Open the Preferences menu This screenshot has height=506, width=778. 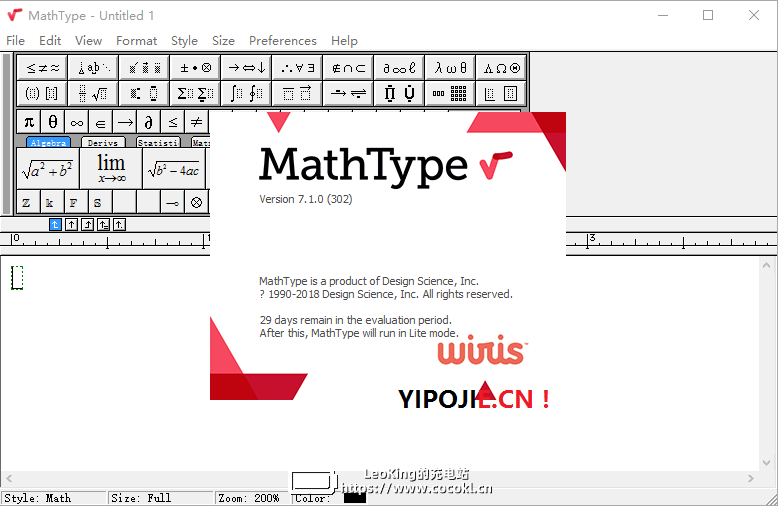[x=283, y=41]
